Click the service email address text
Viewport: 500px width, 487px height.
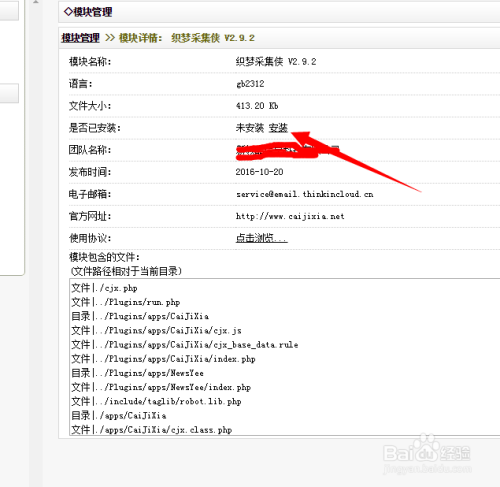[305, 194]
